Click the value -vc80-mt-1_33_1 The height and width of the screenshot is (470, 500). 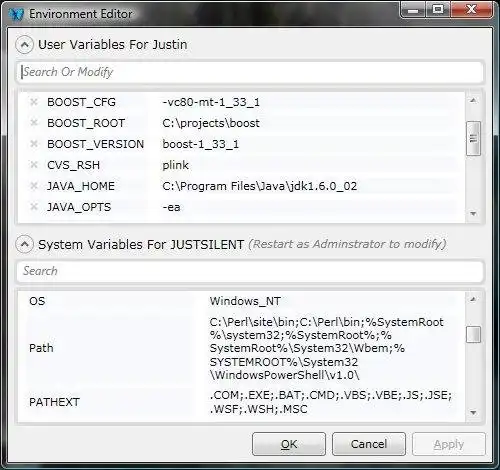pos(211,102)
